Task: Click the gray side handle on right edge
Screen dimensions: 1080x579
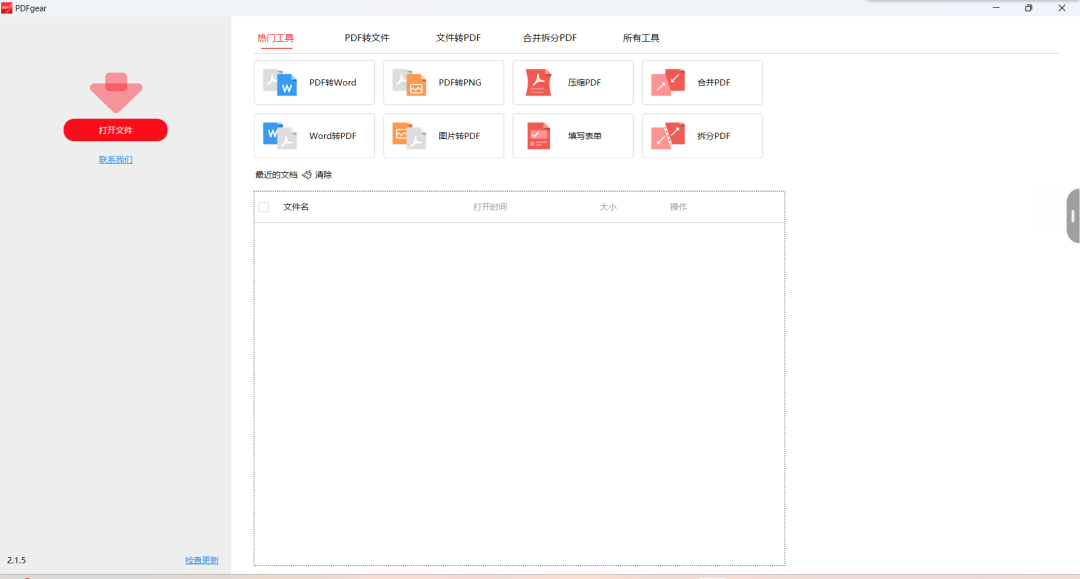Action: tap(1073, 215)
